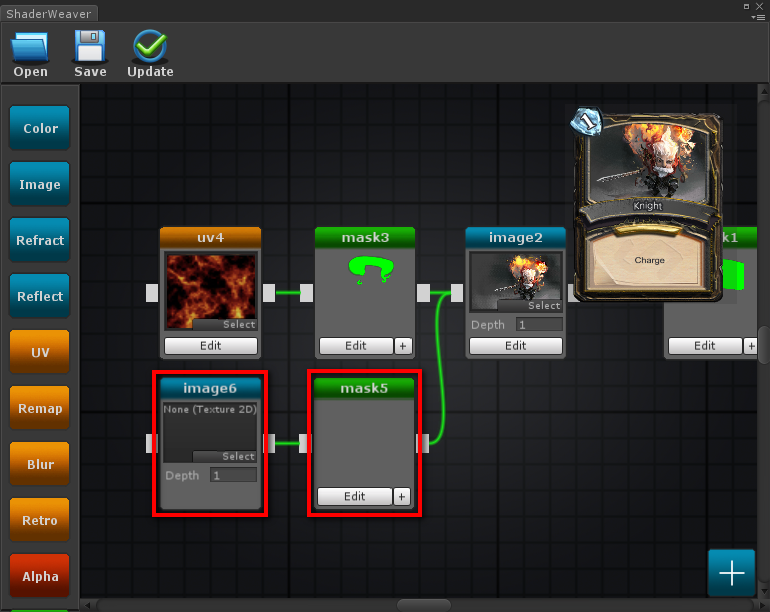This screenshot has height=612, width=770.
Task: Click the blue plus button in the canvas corner
Action: (731, 573)
